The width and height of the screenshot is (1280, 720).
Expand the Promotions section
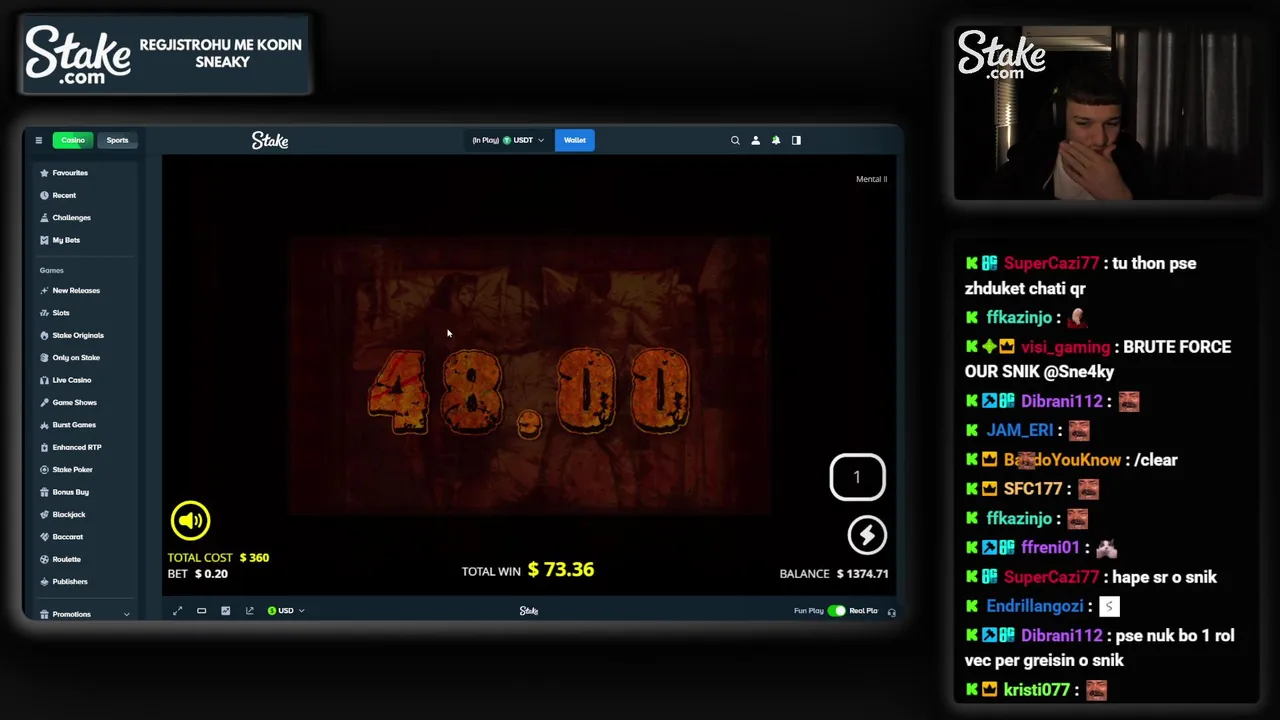coord(126,614)
